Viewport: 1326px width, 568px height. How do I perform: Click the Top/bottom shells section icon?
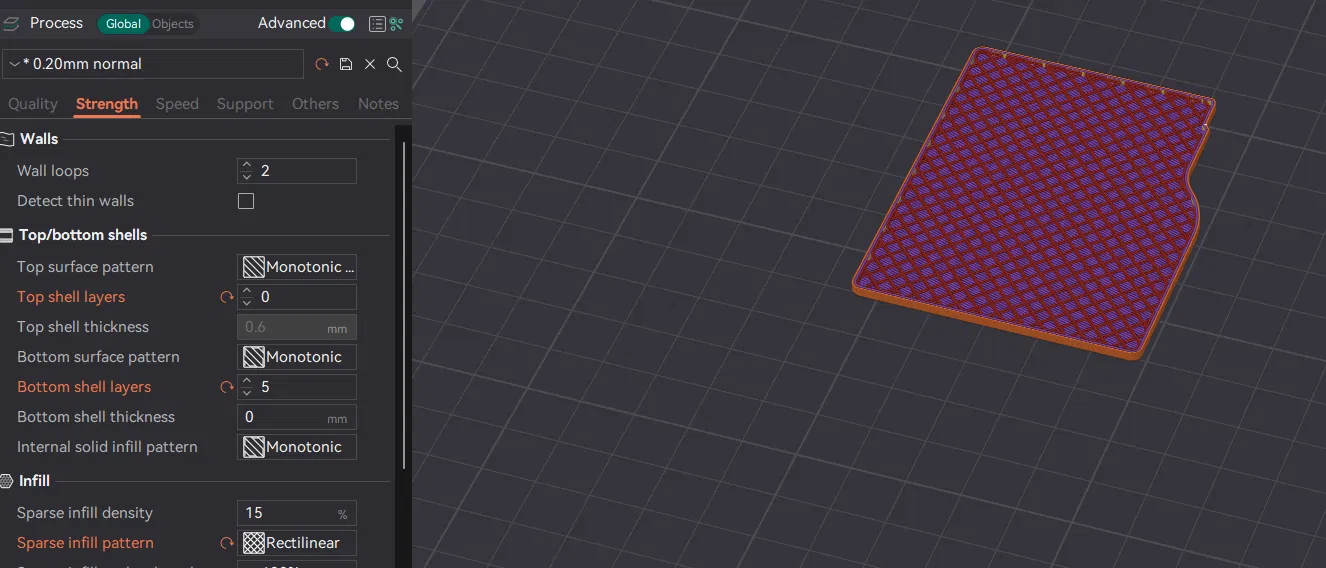(7, 235)
